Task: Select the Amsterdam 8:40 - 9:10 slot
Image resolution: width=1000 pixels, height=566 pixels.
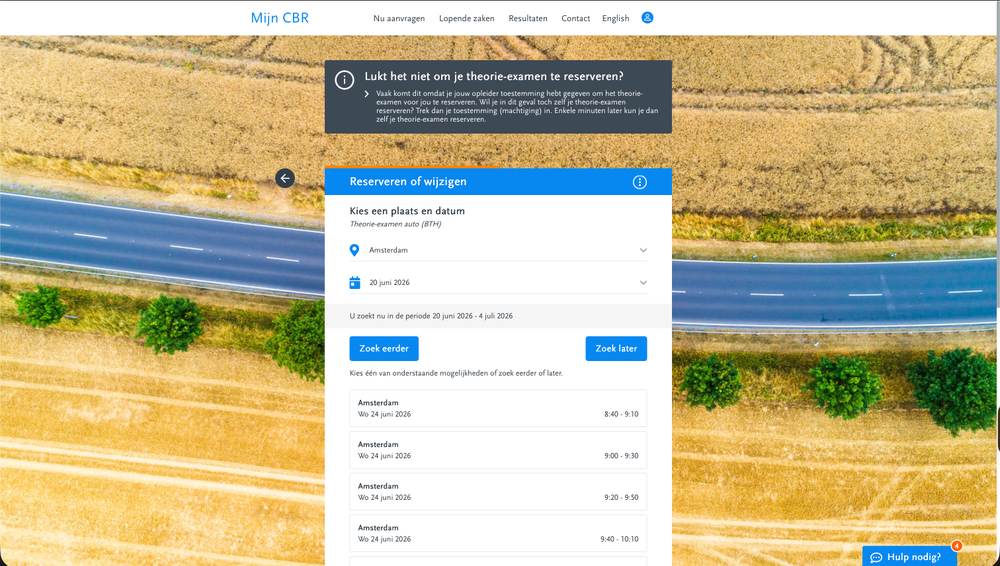Action: click(x=498, y=408)
